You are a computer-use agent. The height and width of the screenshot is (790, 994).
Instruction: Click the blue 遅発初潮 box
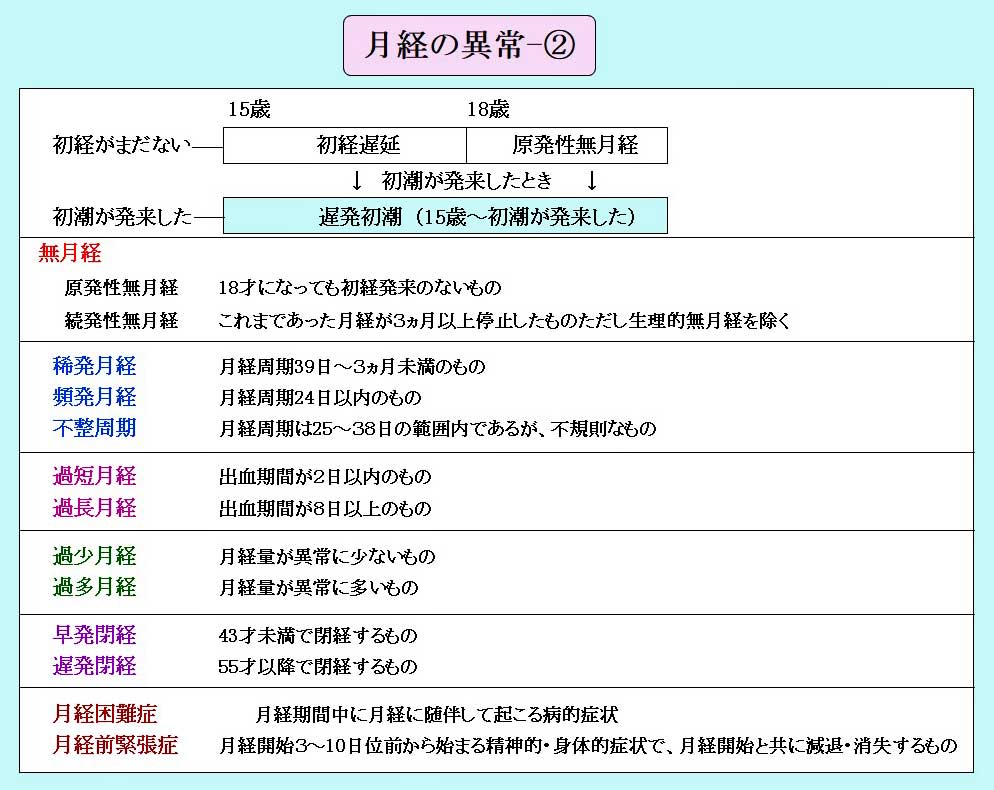[445, 216]
